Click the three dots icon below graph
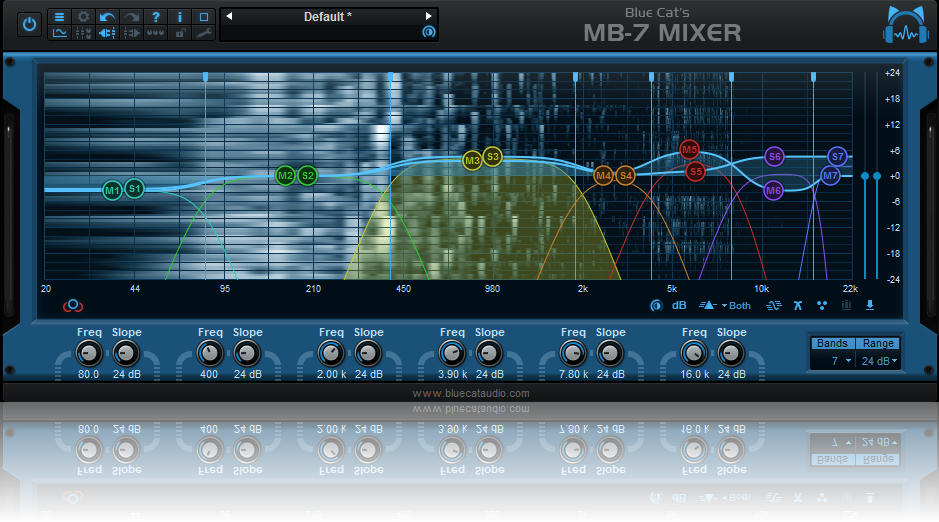This screenshot has height=522, width=939. pos(822,306)
